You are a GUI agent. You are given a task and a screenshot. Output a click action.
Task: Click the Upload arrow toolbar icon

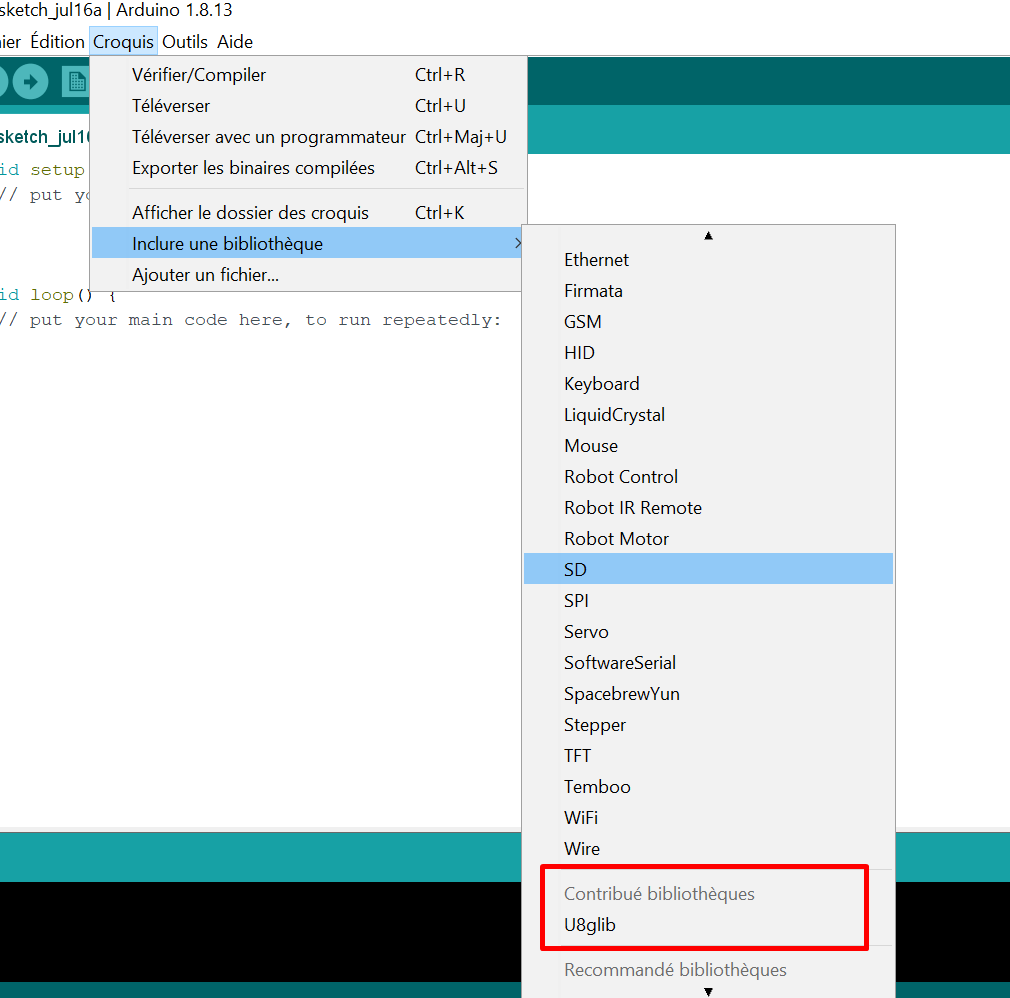coord(30,82)
